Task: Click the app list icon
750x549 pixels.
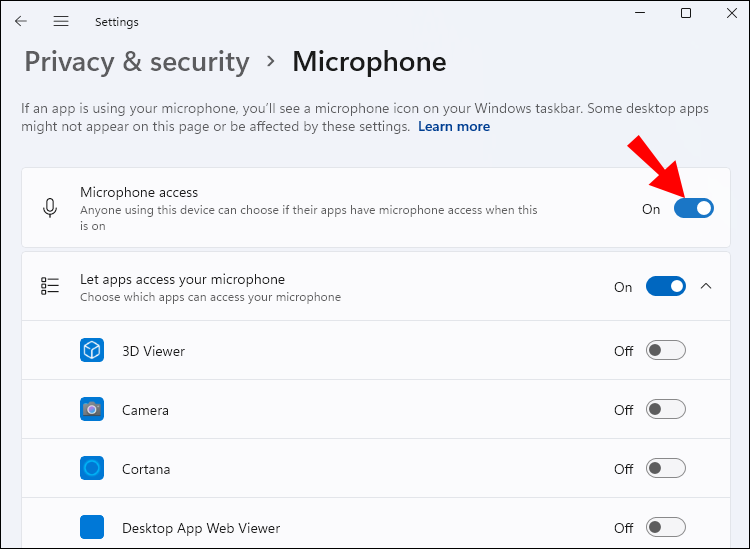Action: (x=49, y=287)
